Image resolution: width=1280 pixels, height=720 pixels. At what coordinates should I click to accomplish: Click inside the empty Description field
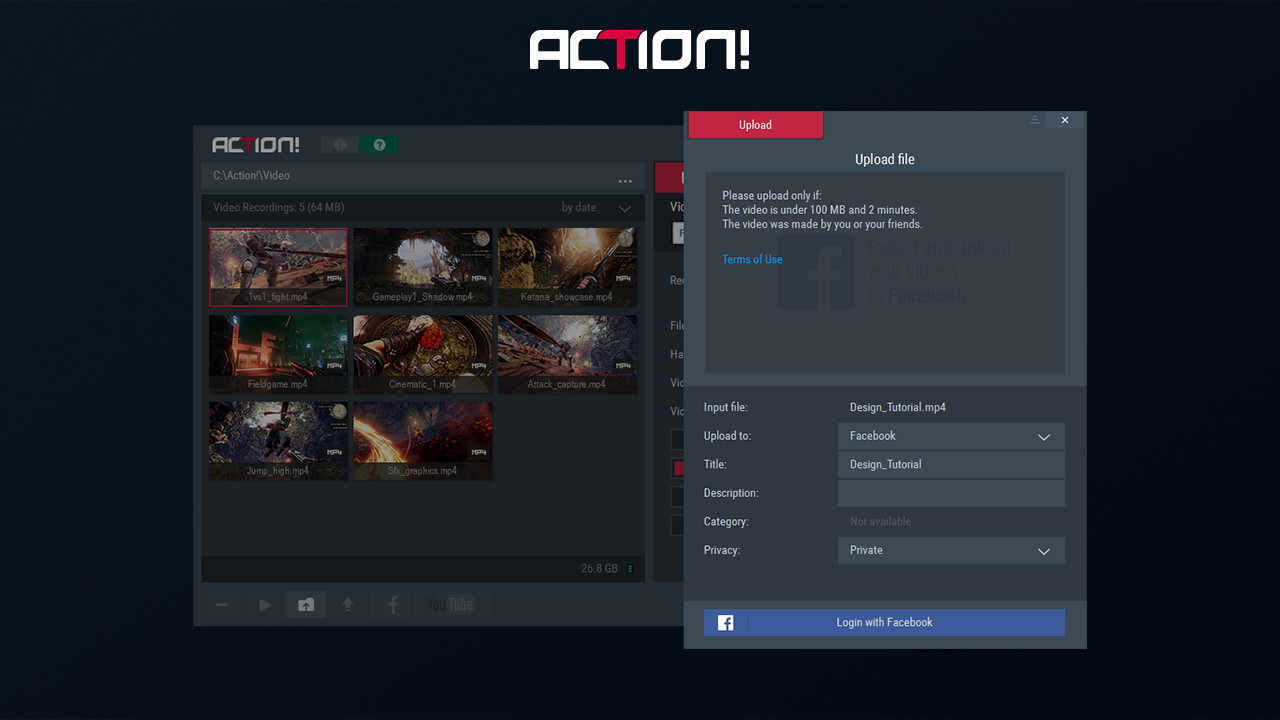coord(950,492)
